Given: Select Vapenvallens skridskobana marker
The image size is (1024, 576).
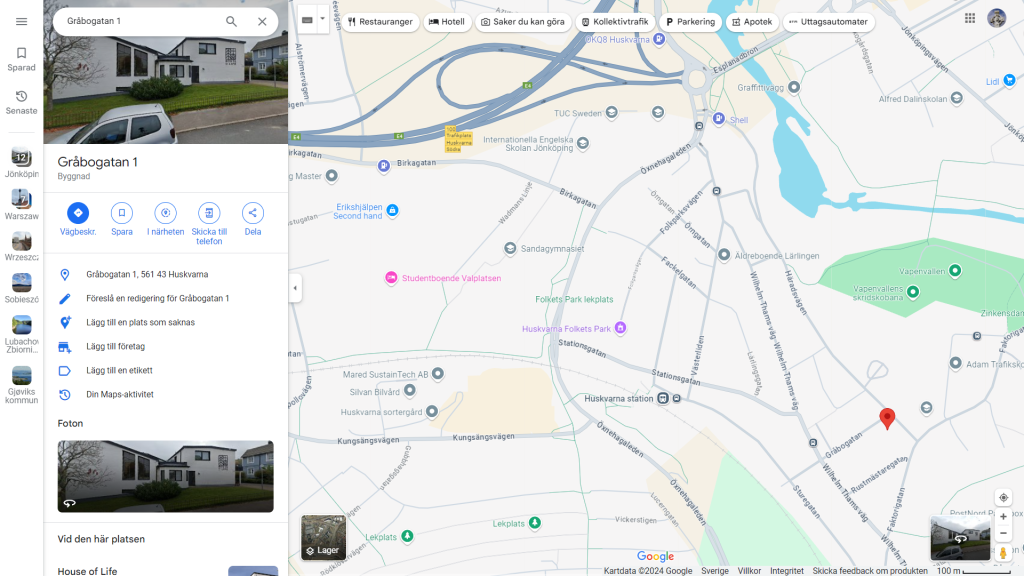Looking at the screenshot, I should (x=913, y=292).
